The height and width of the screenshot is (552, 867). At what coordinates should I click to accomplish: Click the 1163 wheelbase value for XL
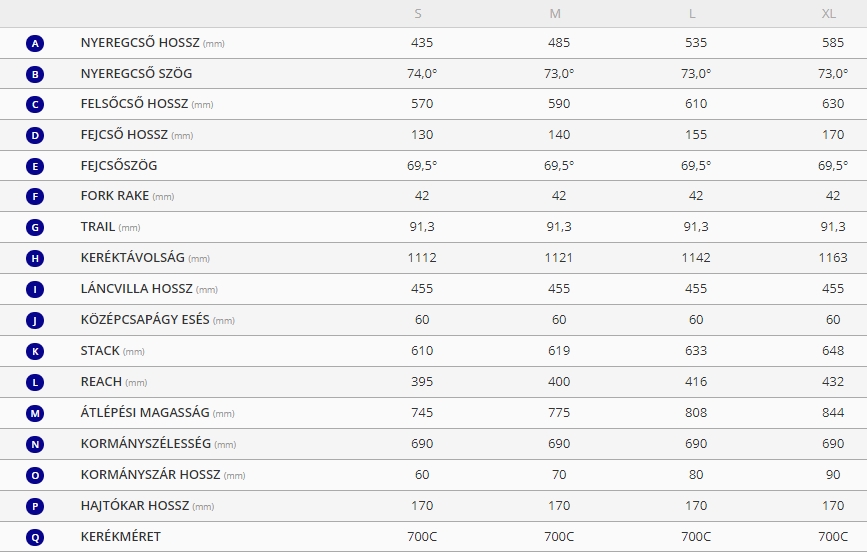(x=833, y=258)
